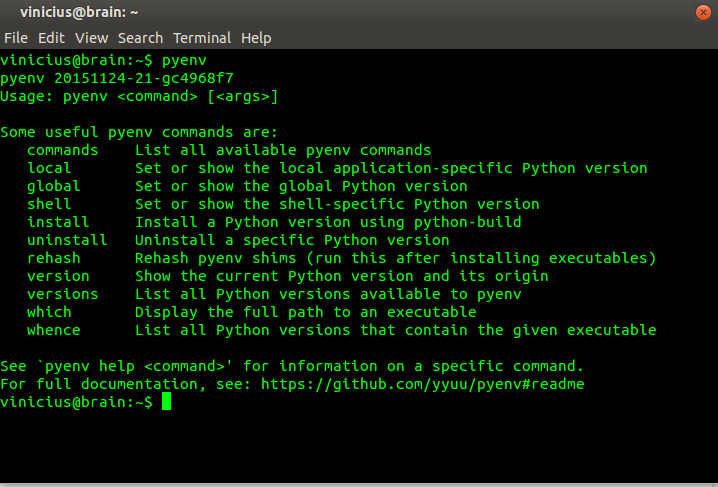
Task: Click the green terminal cursor block
Action: click(x=167, y=402)
